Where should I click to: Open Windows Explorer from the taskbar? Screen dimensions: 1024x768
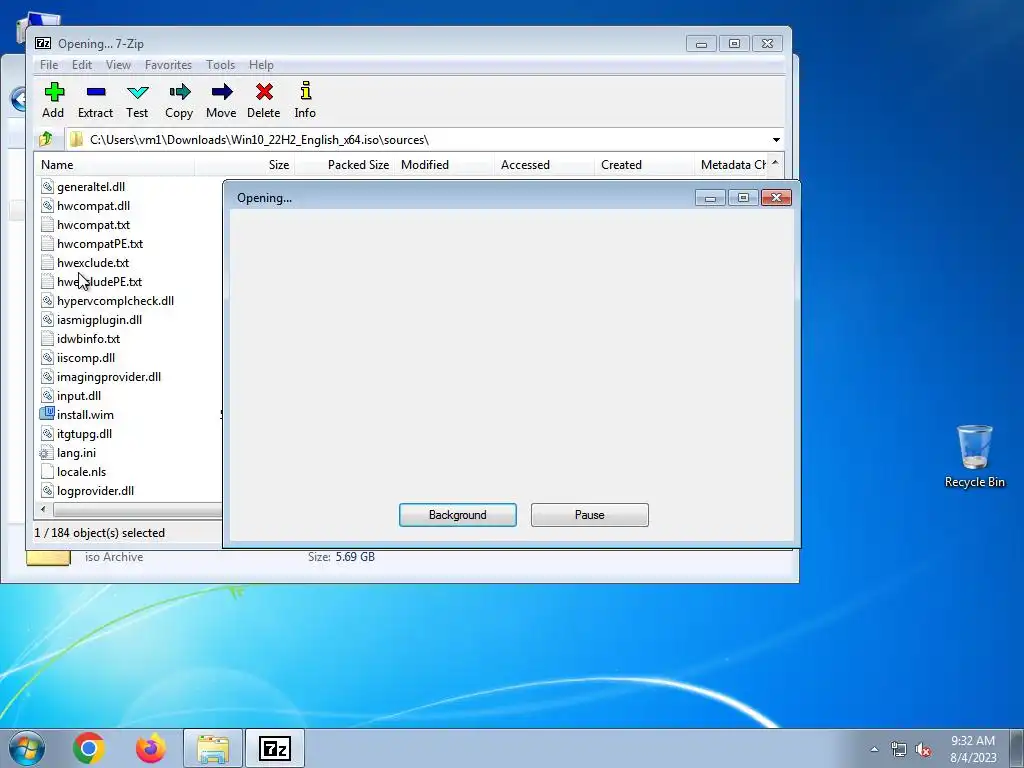(213, 748)
